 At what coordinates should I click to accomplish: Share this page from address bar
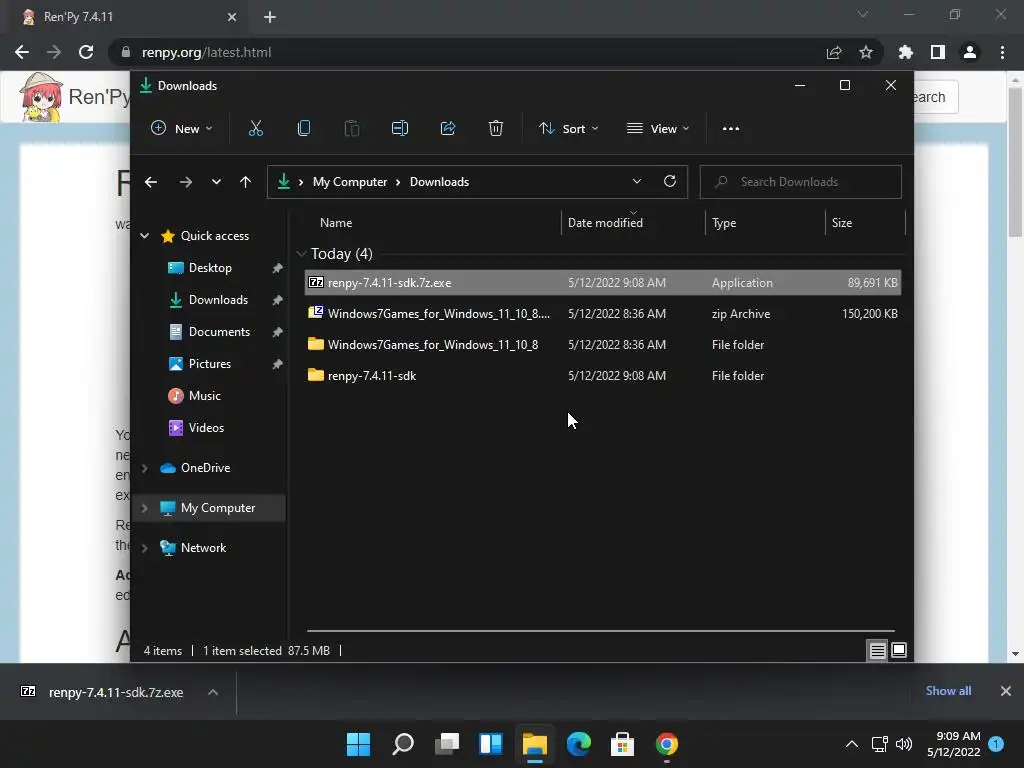click(x=834, y=52)
